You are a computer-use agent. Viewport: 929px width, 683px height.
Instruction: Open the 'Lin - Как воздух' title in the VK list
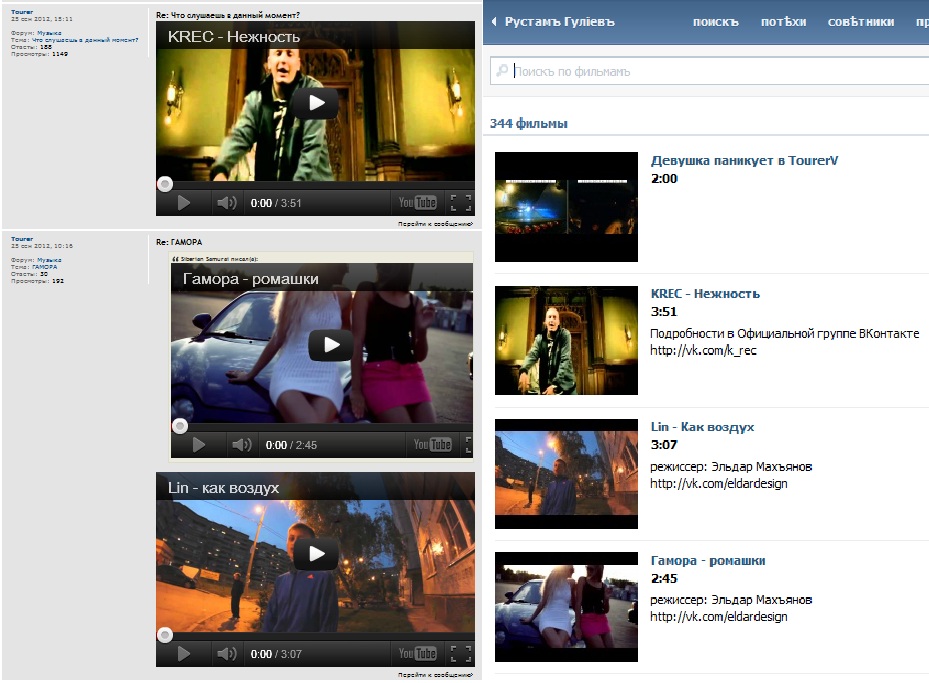point(702,427)
